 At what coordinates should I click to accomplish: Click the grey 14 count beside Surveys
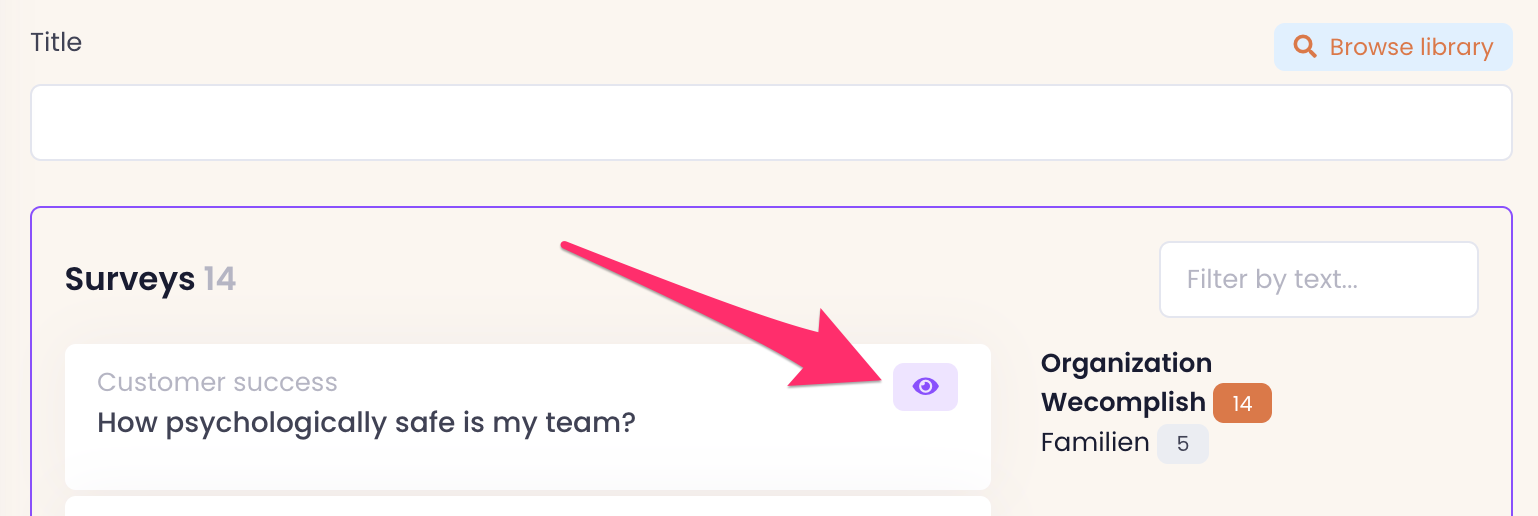(x=220, y=279)
